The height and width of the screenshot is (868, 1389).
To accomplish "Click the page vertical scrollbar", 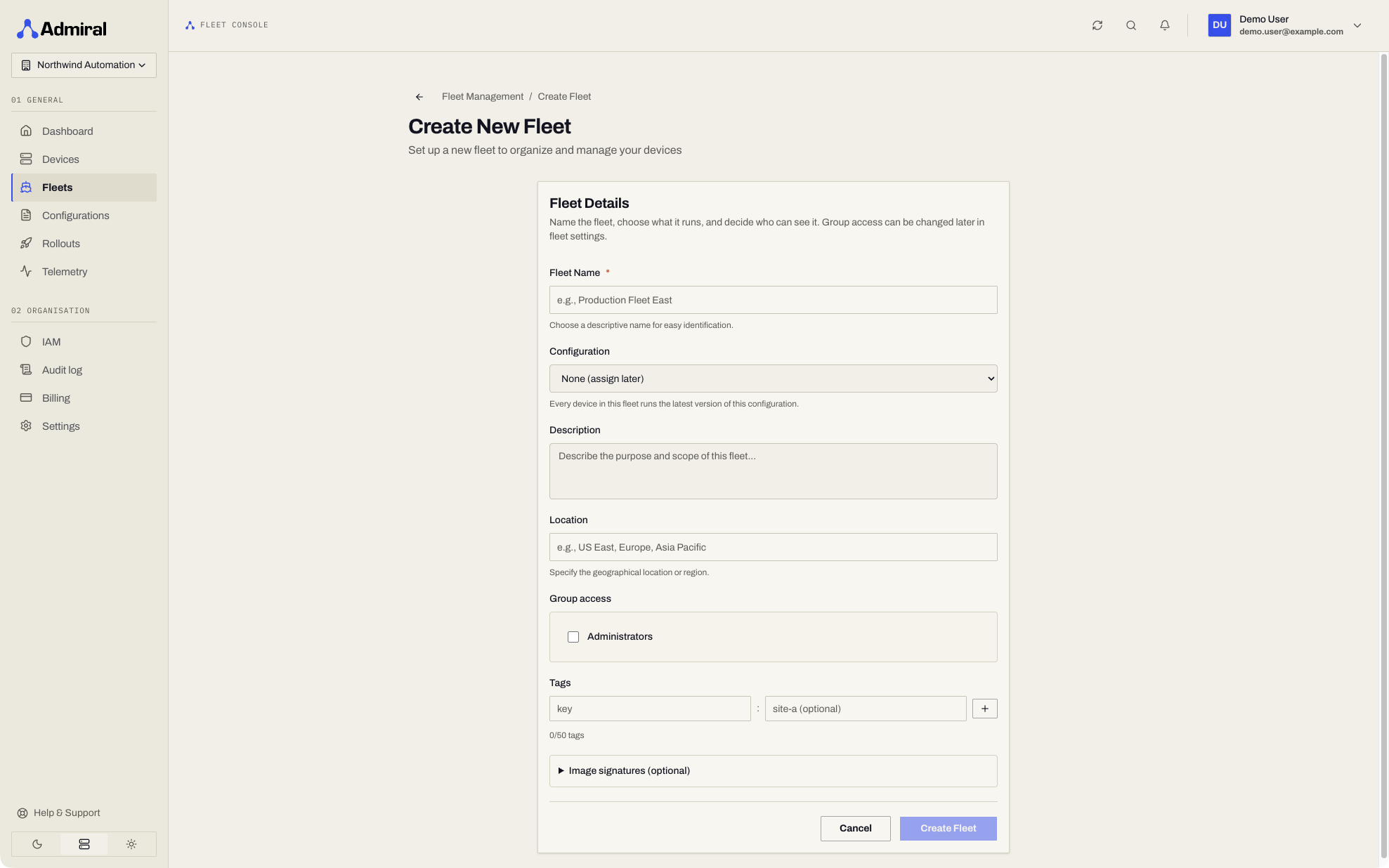I will point(1383,456).
